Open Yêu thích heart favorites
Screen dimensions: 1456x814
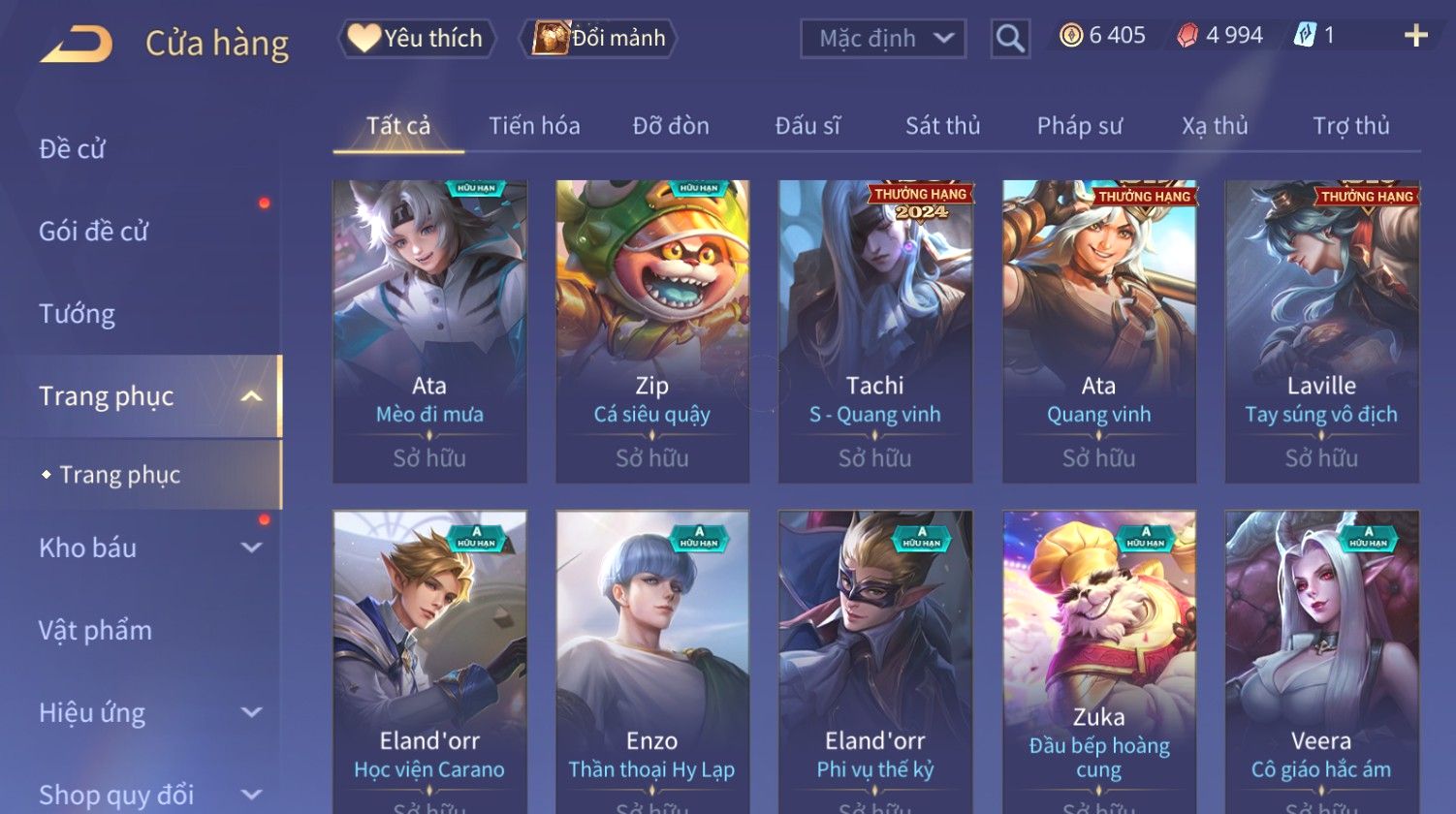pyautogui.click(x=417, y=39)
